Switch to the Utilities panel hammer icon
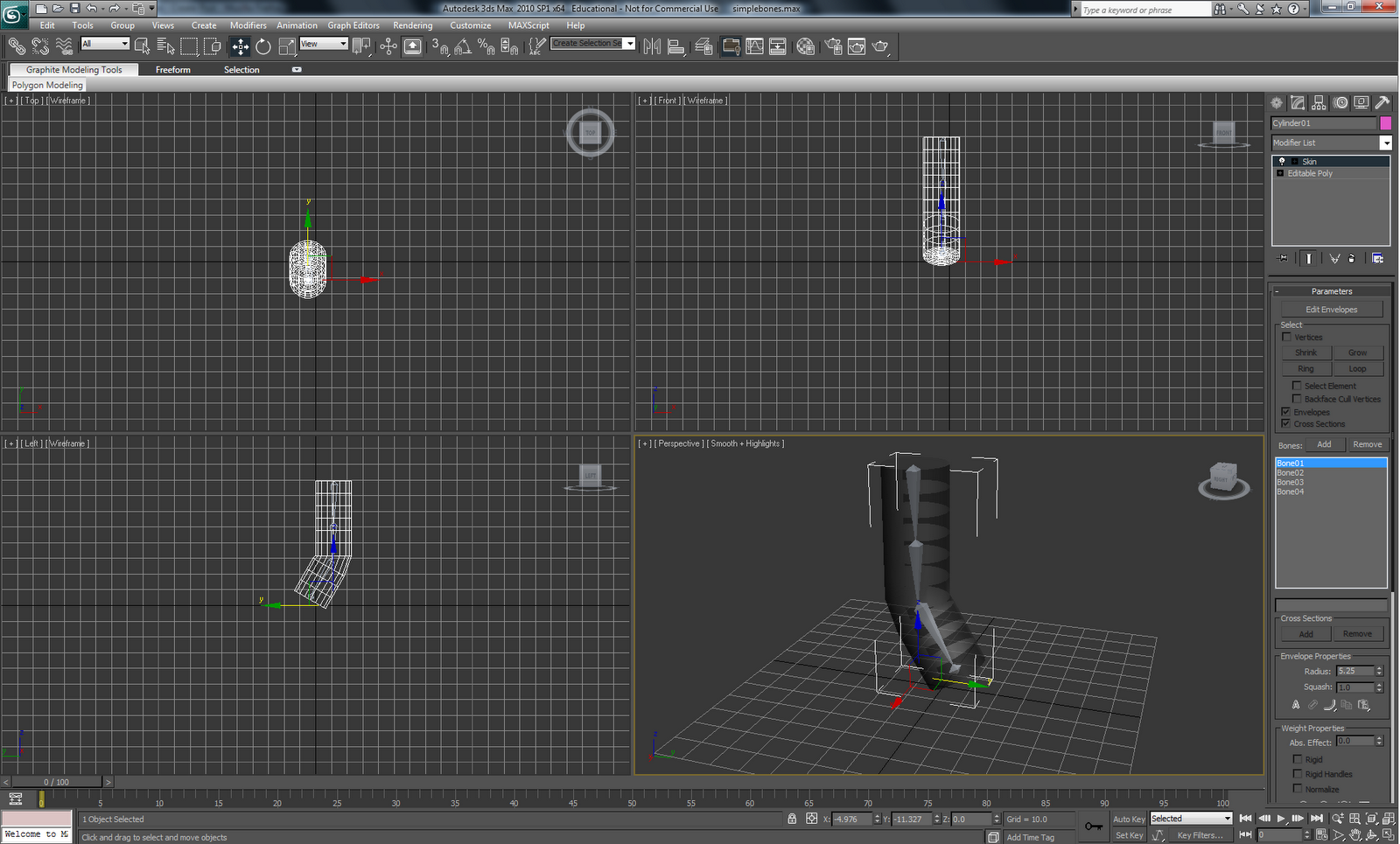The image size is (1400, 844). pyautogui.click(x=1382, y=102)
